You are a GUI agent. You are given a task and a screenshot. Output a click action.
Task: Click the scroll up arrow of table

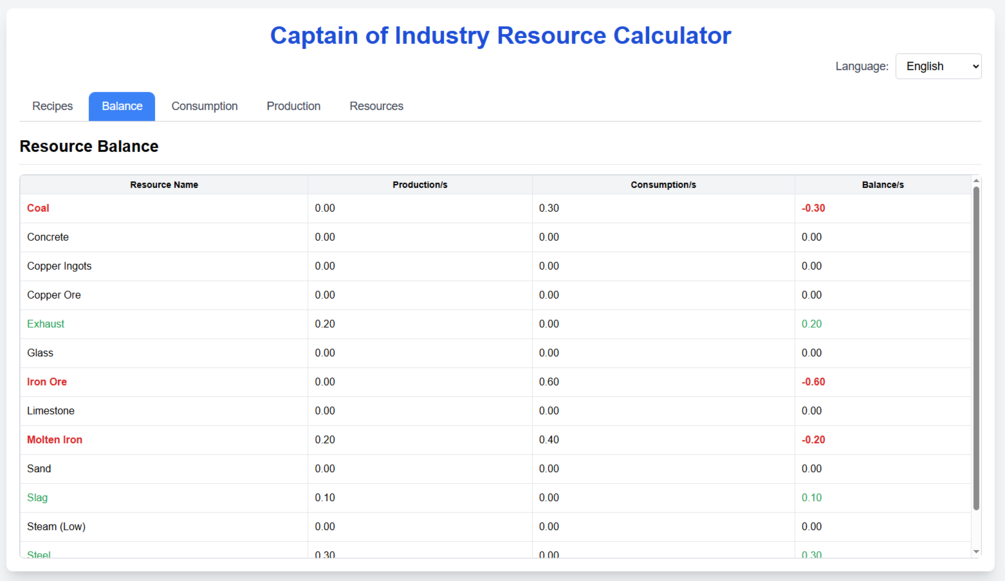point(976,182)
